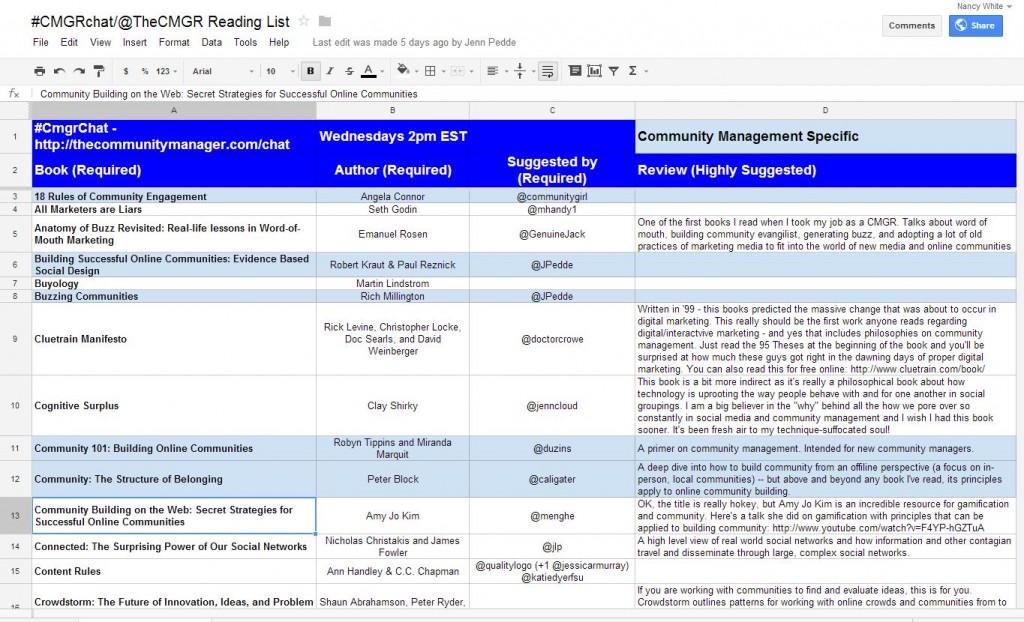The image size is (1024, 622).
Task: Click the merge cells icon
Action: point(458,71)
